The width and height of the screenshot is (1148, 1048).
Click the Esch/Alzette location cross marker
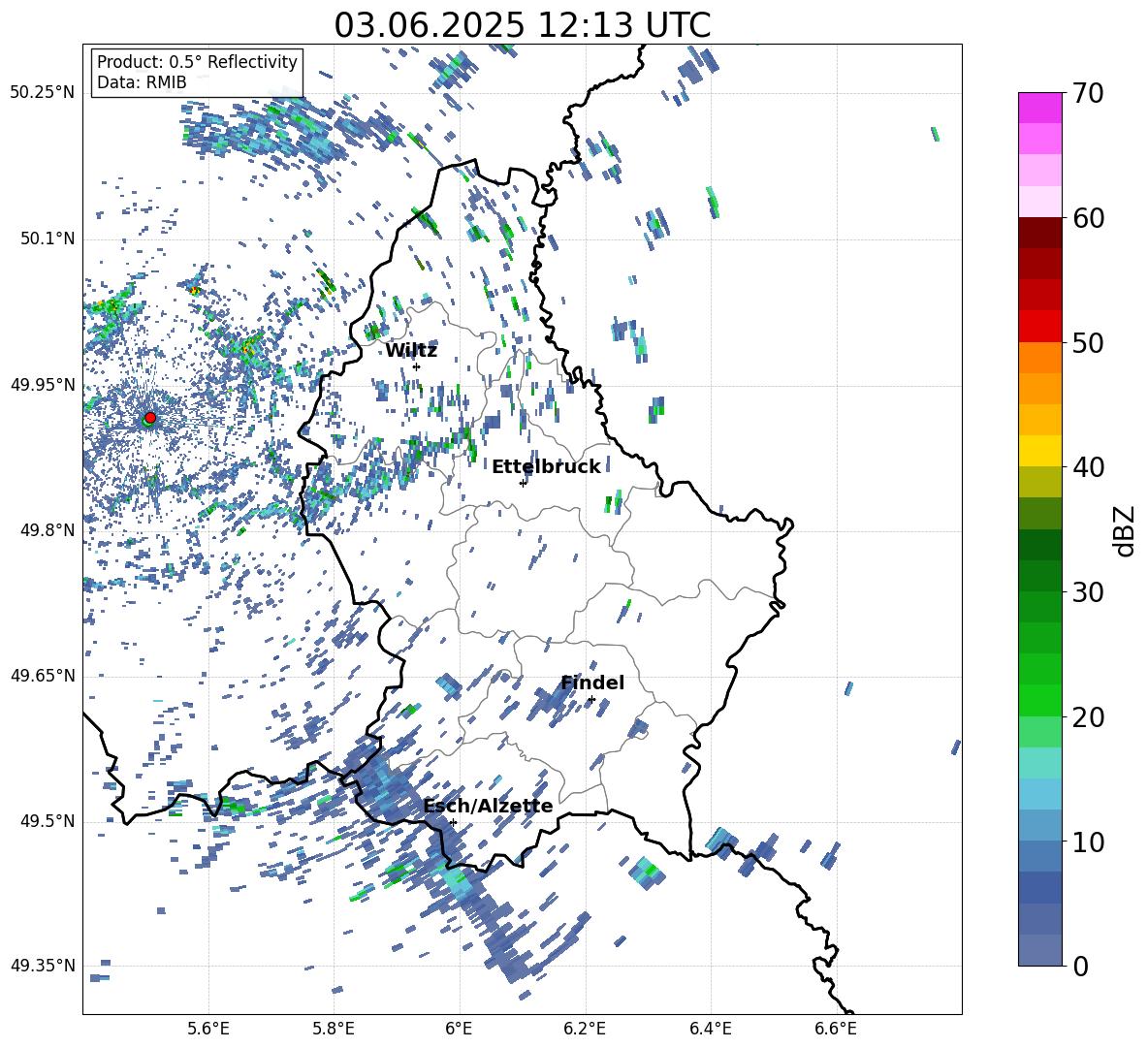point(453,822)
